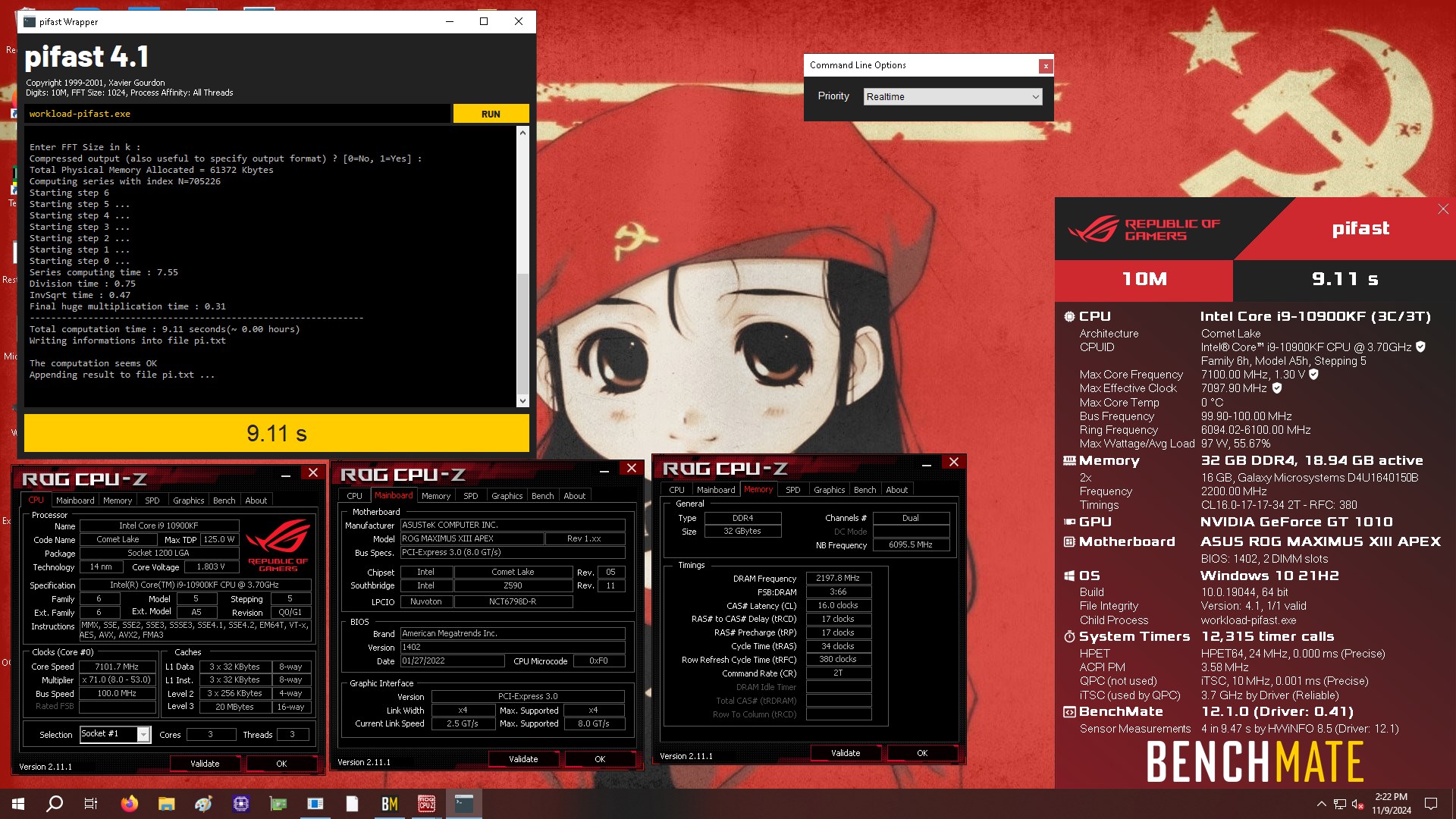Open the green graphics card app in the taskbar
This screenshot has height=819, width=1456.
pos(278,804)
